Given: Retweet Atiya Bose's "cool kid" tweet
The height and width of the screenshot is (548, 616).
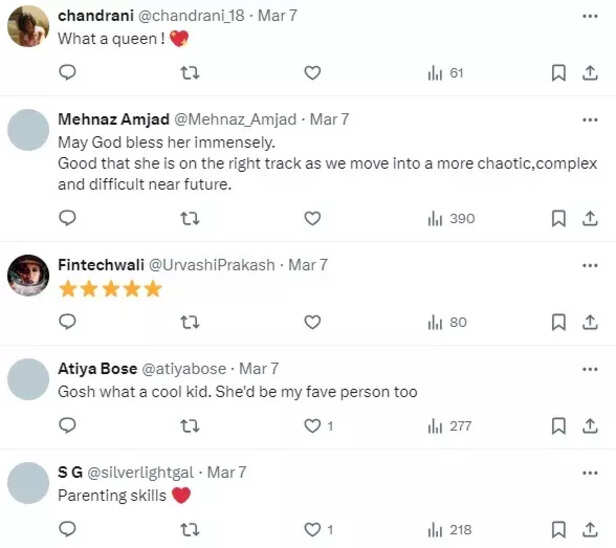Looking at the screenshot, I should [189, 426].
